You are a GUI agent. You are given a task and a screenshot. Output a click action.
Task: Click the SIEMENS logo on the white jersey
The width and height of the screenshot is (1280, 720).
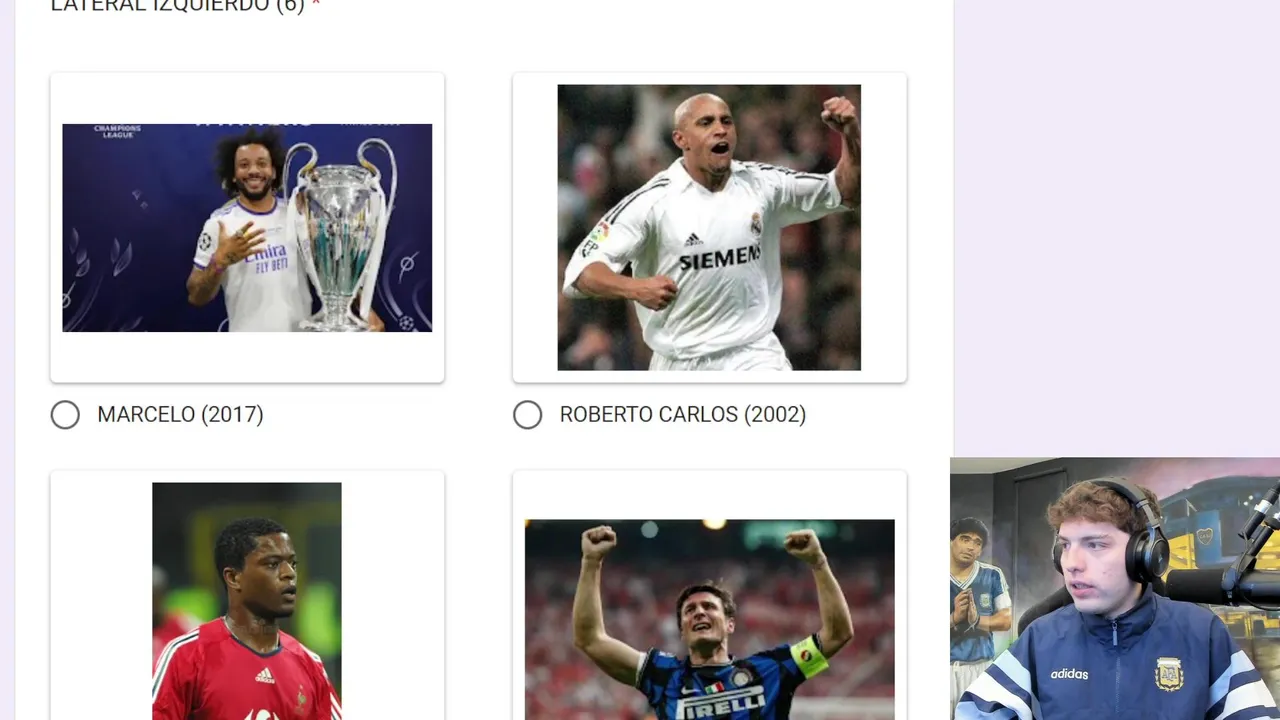pos(720,259)
